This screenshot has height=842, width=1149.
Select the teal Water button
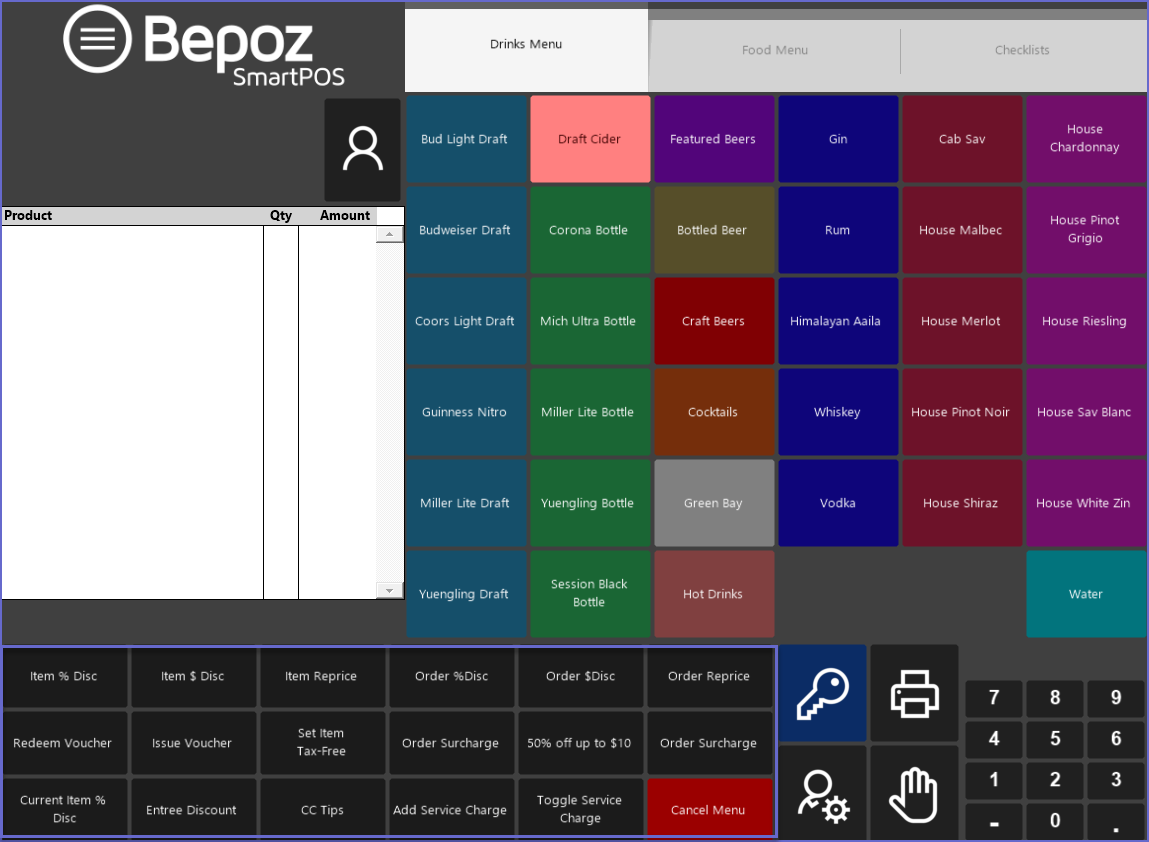point(1085,594)
